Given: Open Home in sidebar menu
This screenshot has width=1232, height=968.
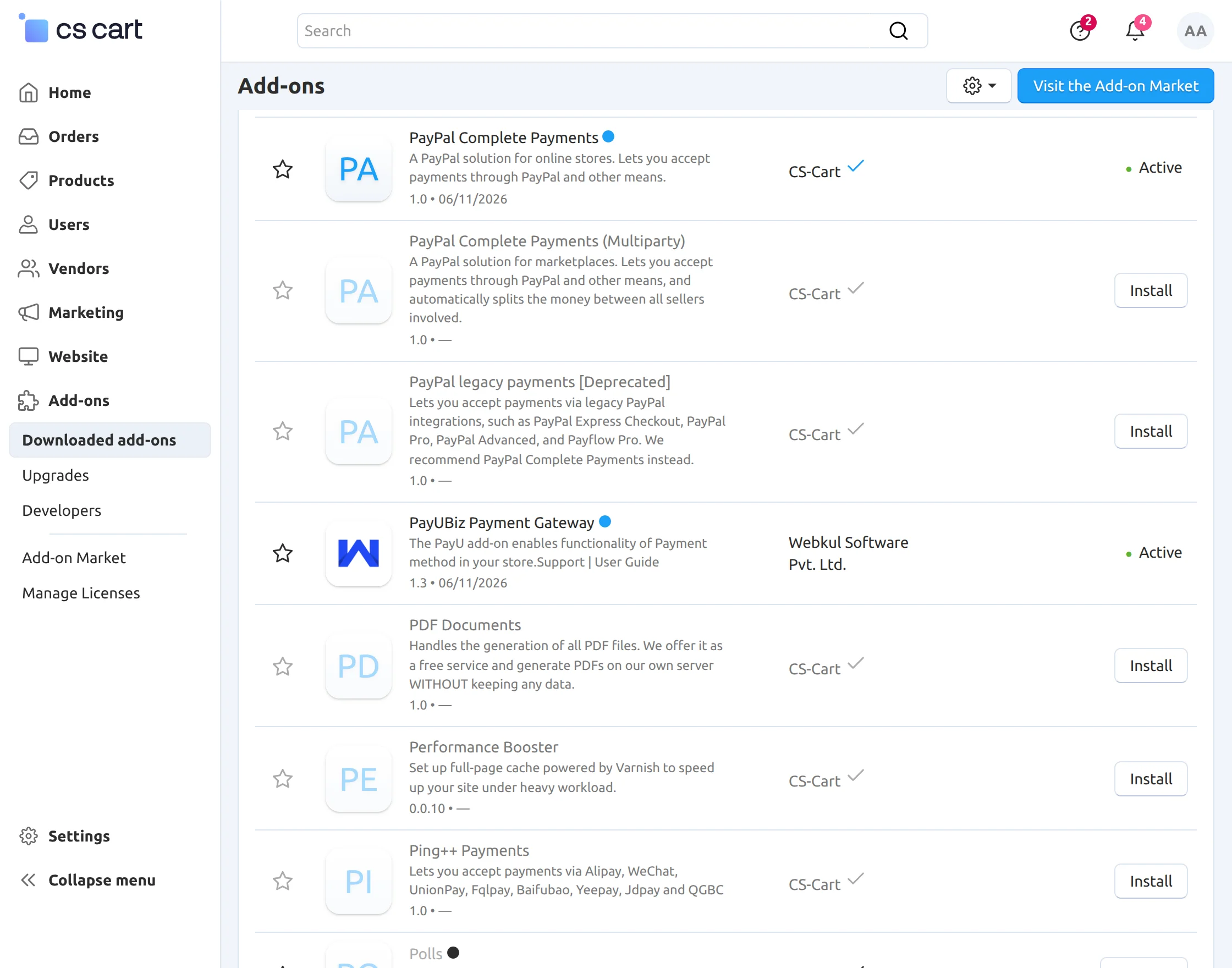Looking at the screenshot, I should click(70, 92).
